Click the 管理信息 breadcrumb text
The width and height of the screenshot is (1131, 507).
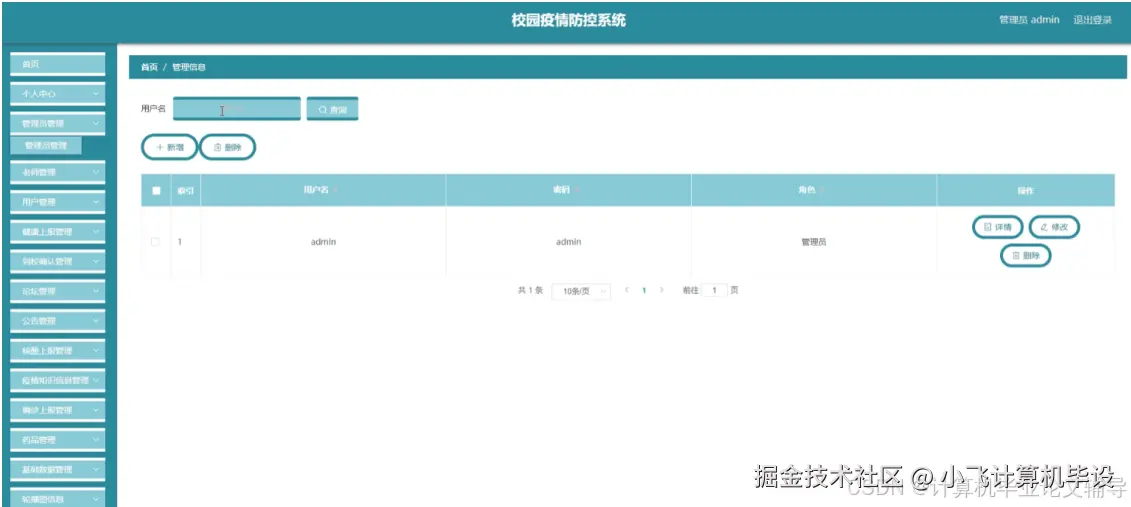click(188, 67)
